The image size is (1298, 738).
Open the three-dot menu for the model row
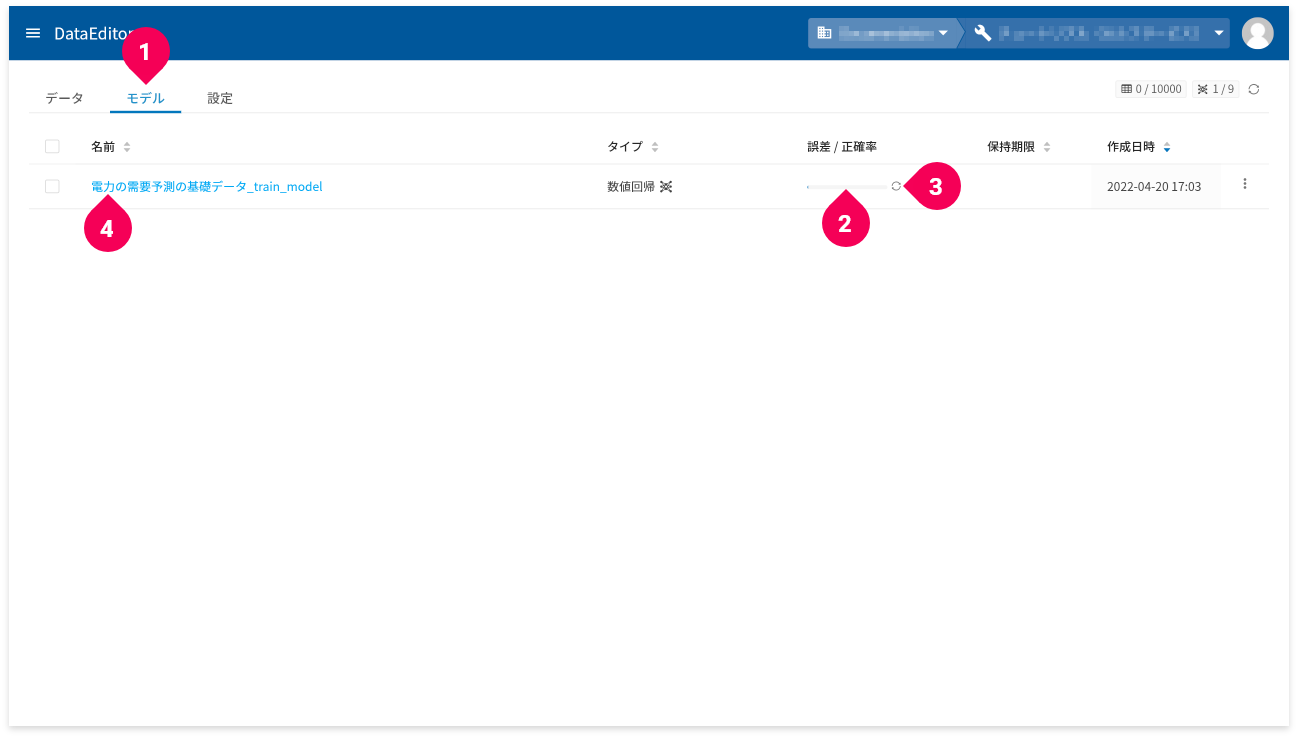point(1245,184)
